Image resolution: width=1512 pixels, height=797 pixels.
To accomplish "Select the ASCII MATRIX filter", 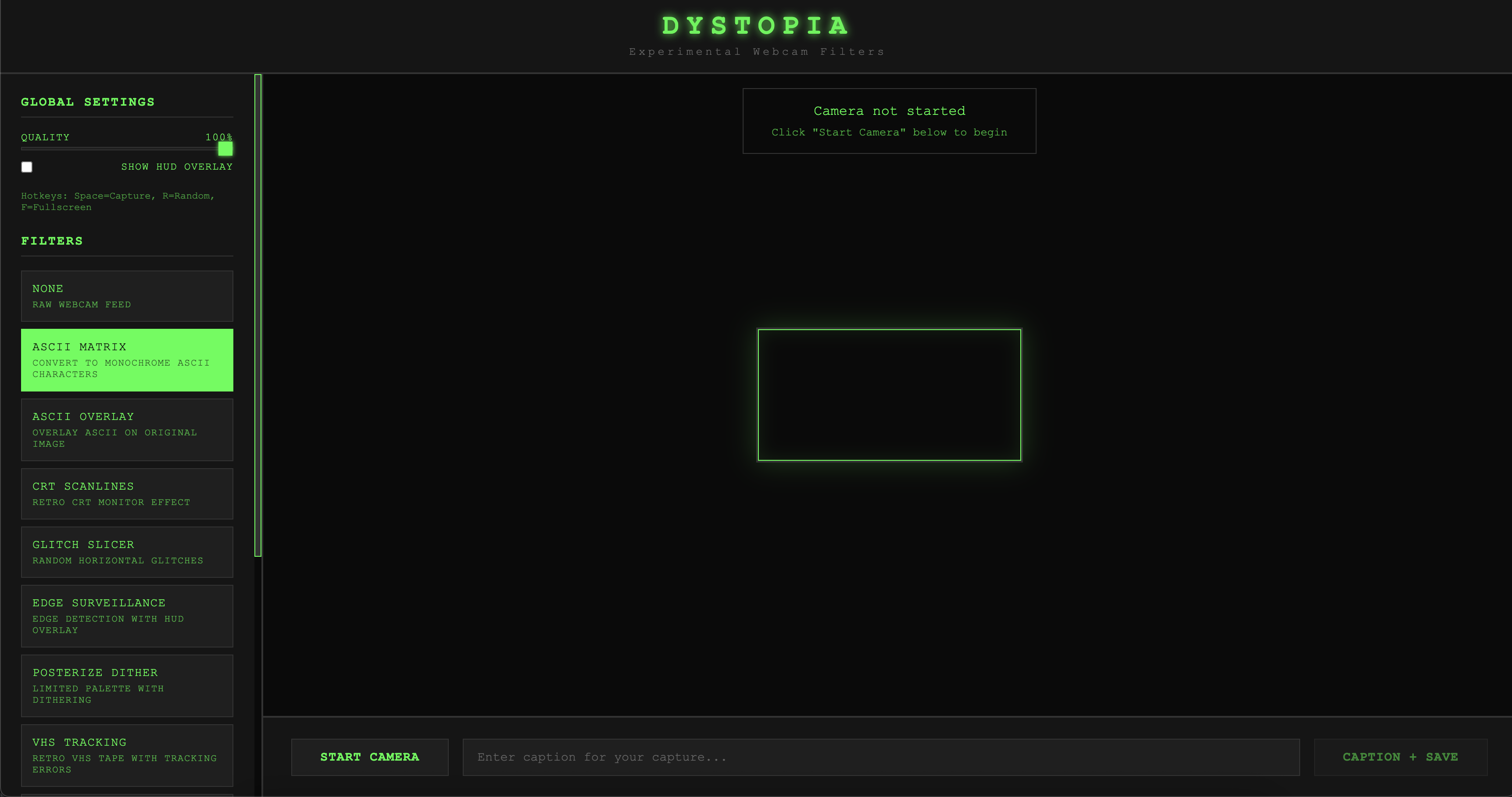I will (x=127, y=359).
